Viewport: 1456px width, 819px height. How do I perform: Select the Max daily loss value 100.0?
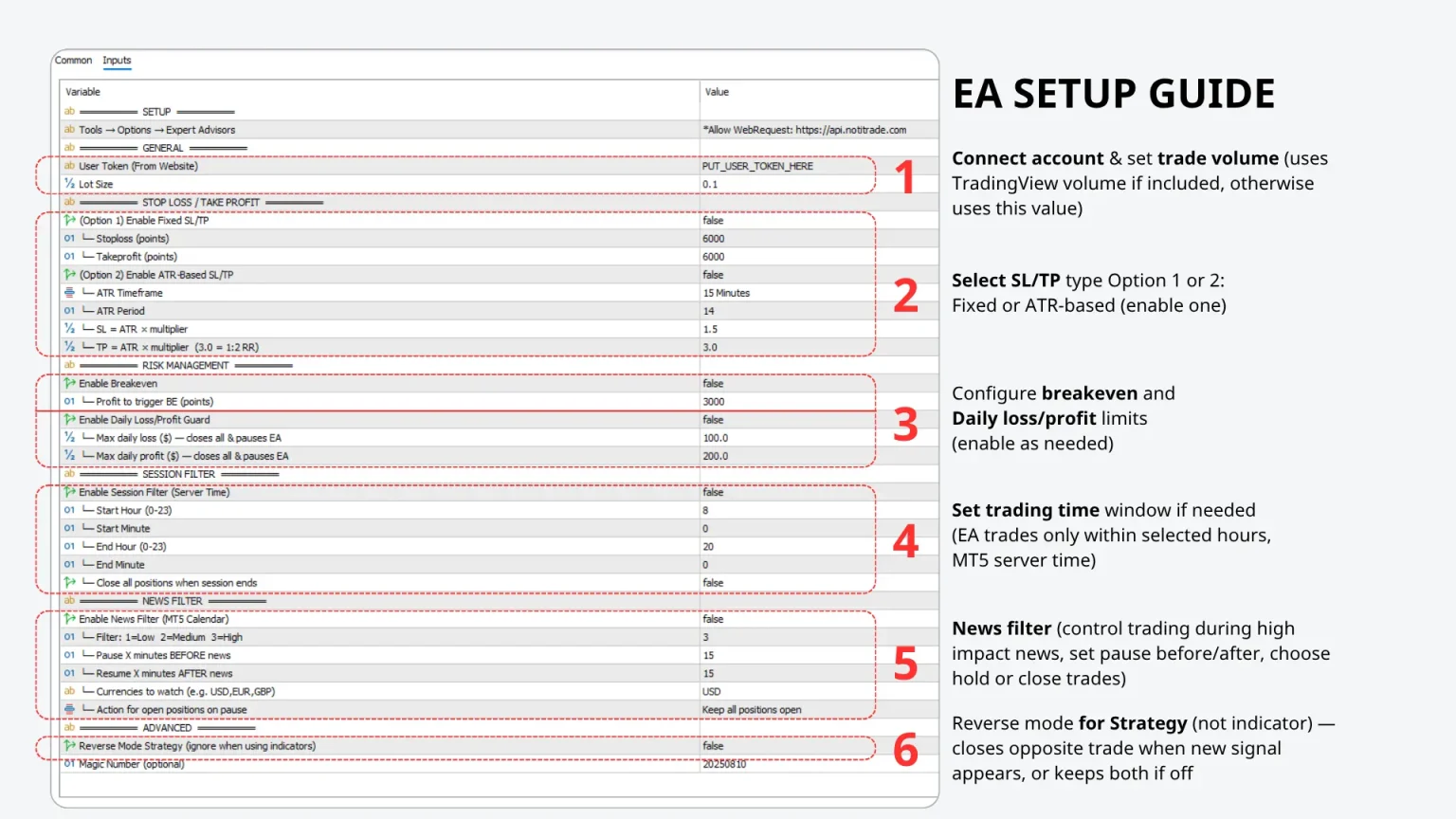(x=716, y=438)
